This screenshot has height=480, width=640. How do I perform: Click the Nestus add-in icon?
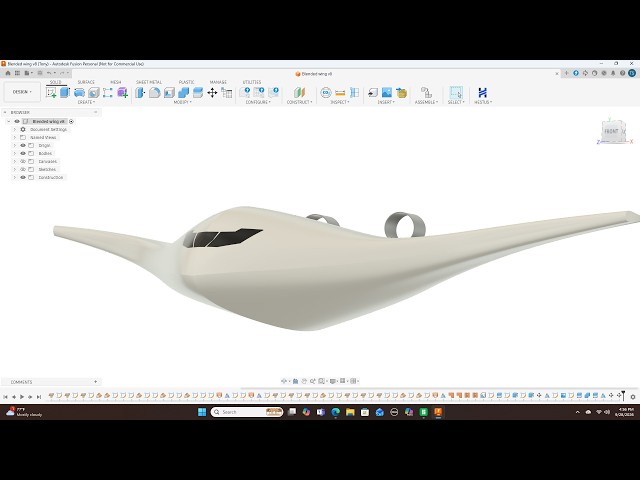(482, 93)
